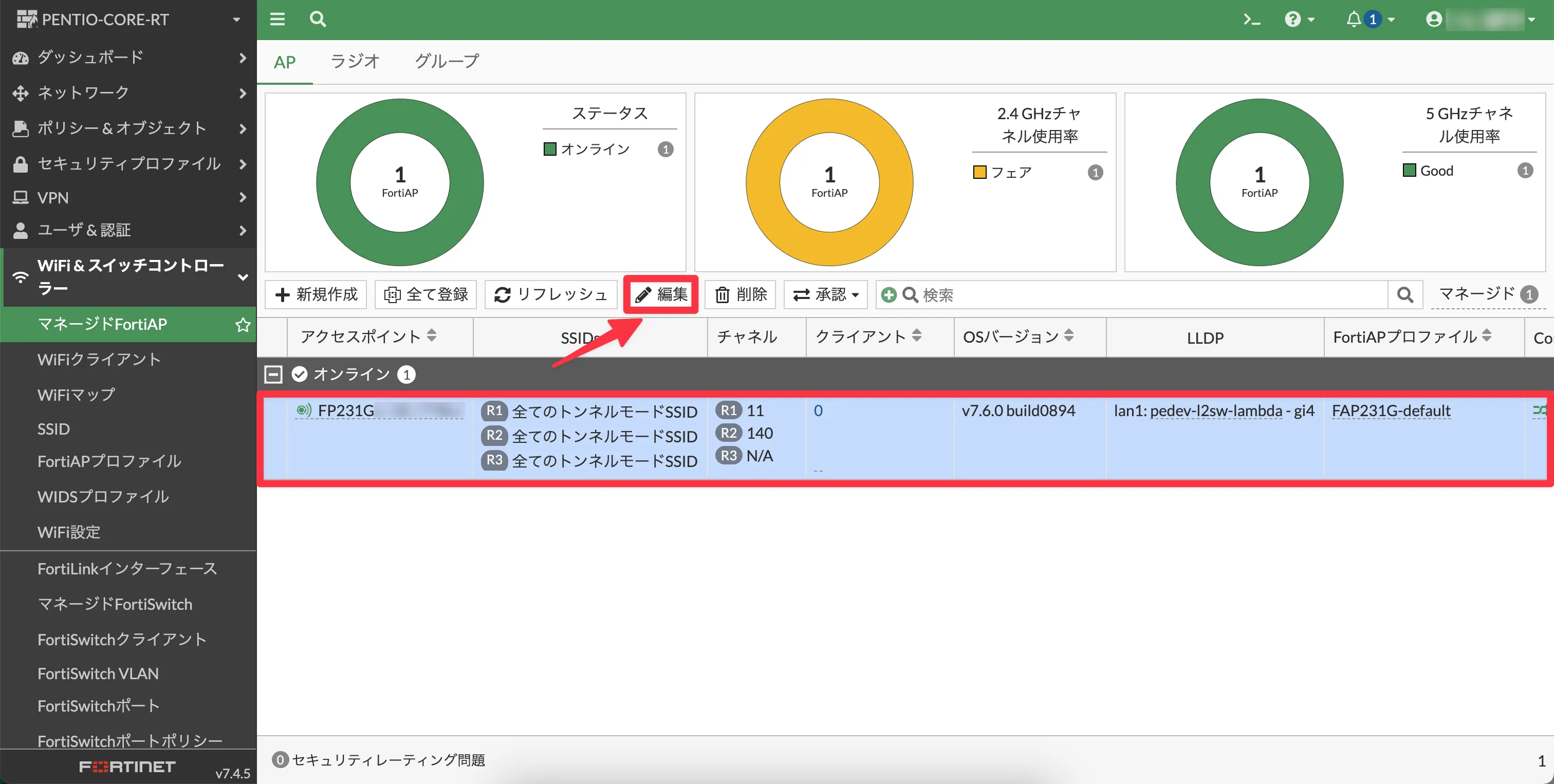Click the フェア yellow legend swatch
This screenshot has height=784, width=1554.
point(979,173)
